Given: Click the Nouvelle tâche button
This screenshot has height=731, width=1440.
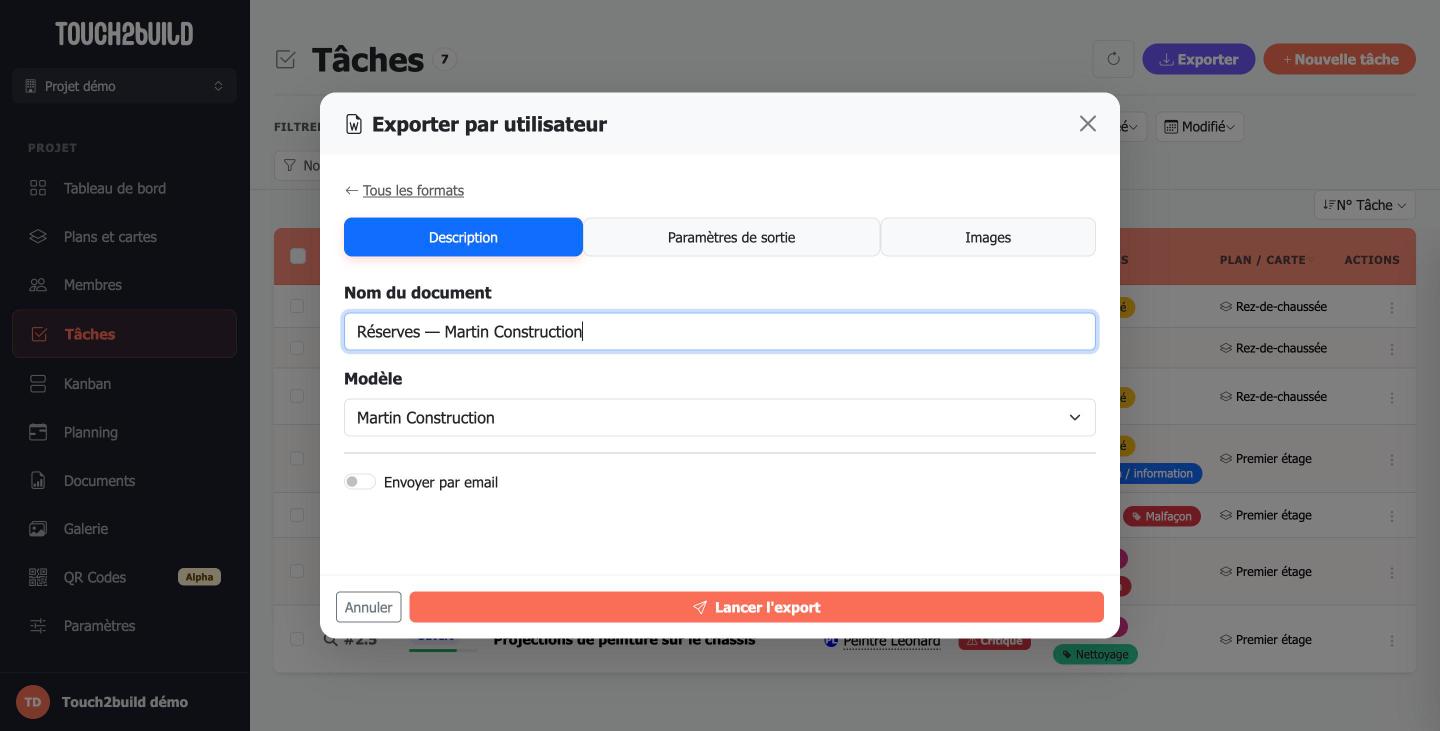Looking at the screenshot, I should [1340, 59].
